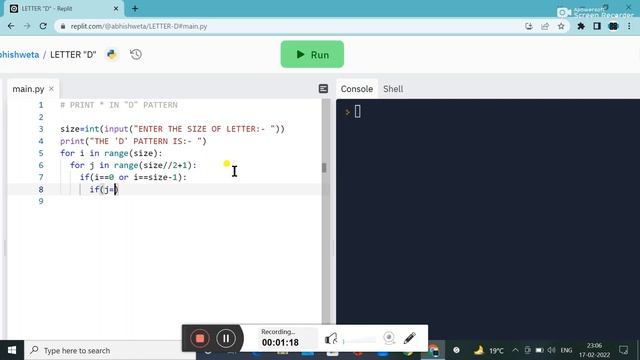Click the share page icon in address bar
This screenshot has width=640, height=360.
pyautogui.click(x=545, y=26)
